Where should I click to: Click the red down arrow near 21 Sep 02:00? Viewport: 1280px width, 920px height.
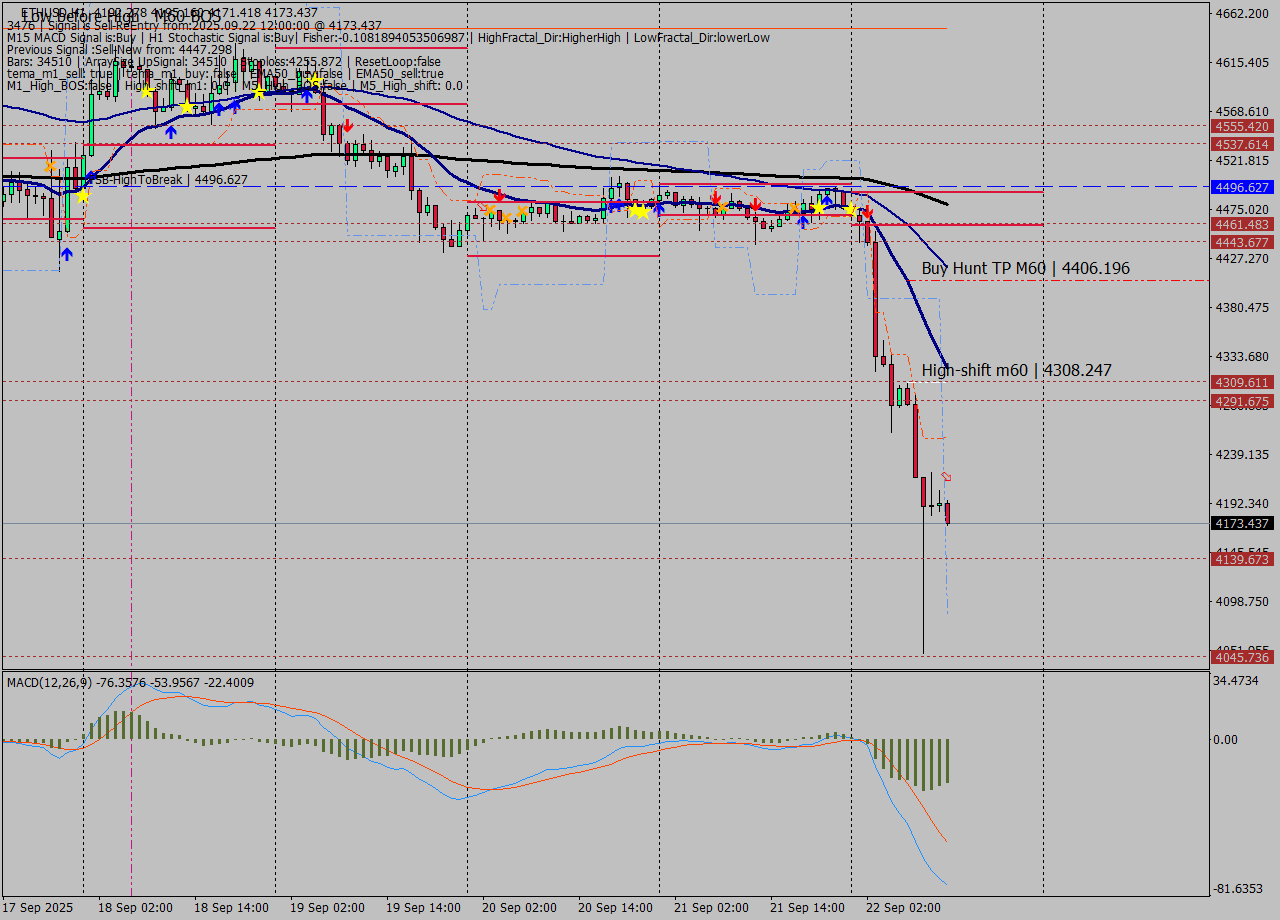(x=714, y=199)
